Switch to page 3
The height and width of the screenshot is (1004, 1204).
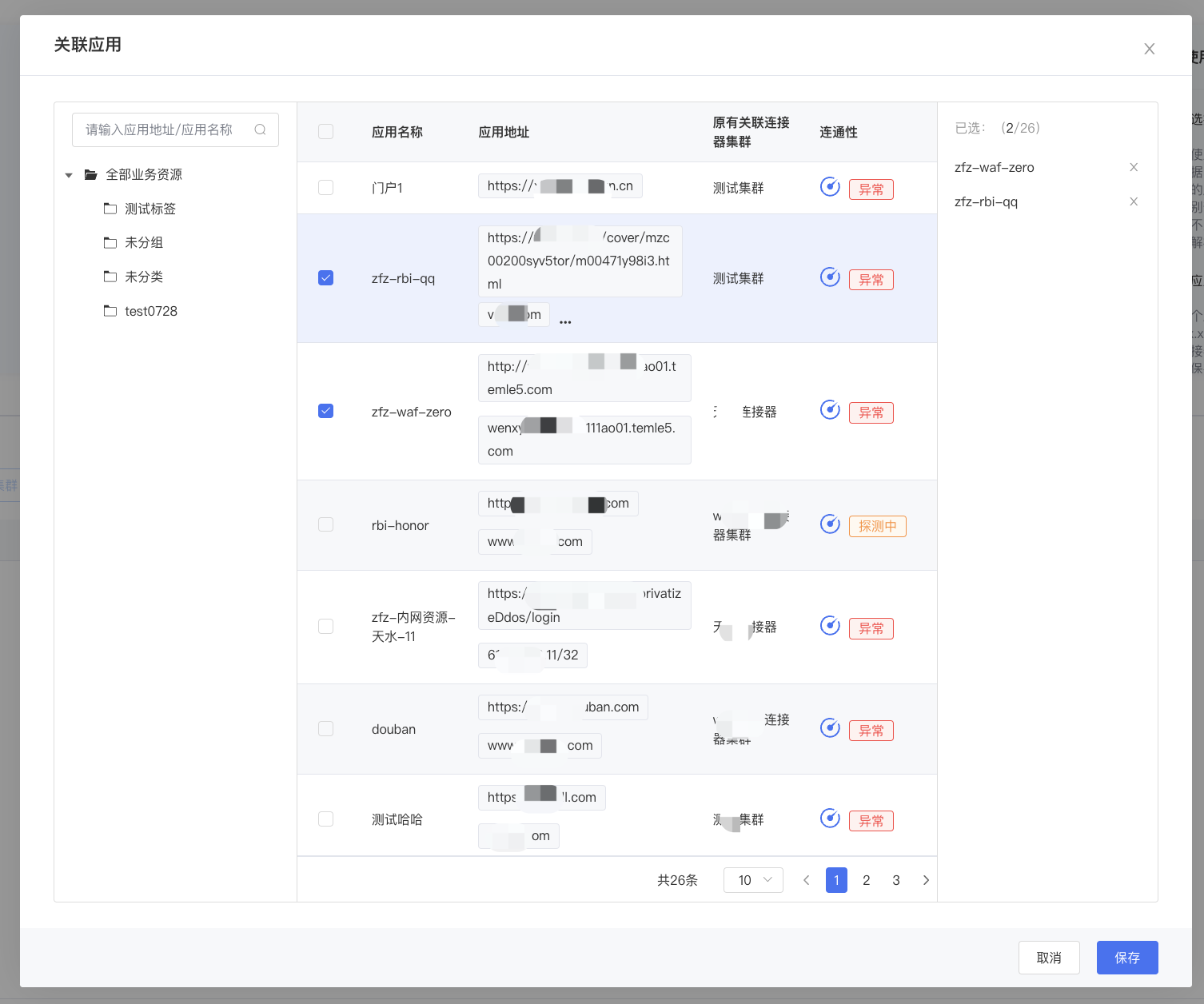[896, 880]
